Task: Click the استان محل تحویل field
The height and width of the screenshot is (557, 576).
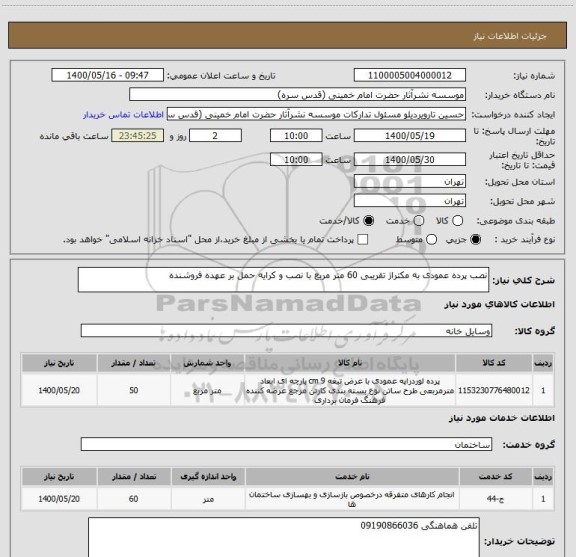Action: 410,182
